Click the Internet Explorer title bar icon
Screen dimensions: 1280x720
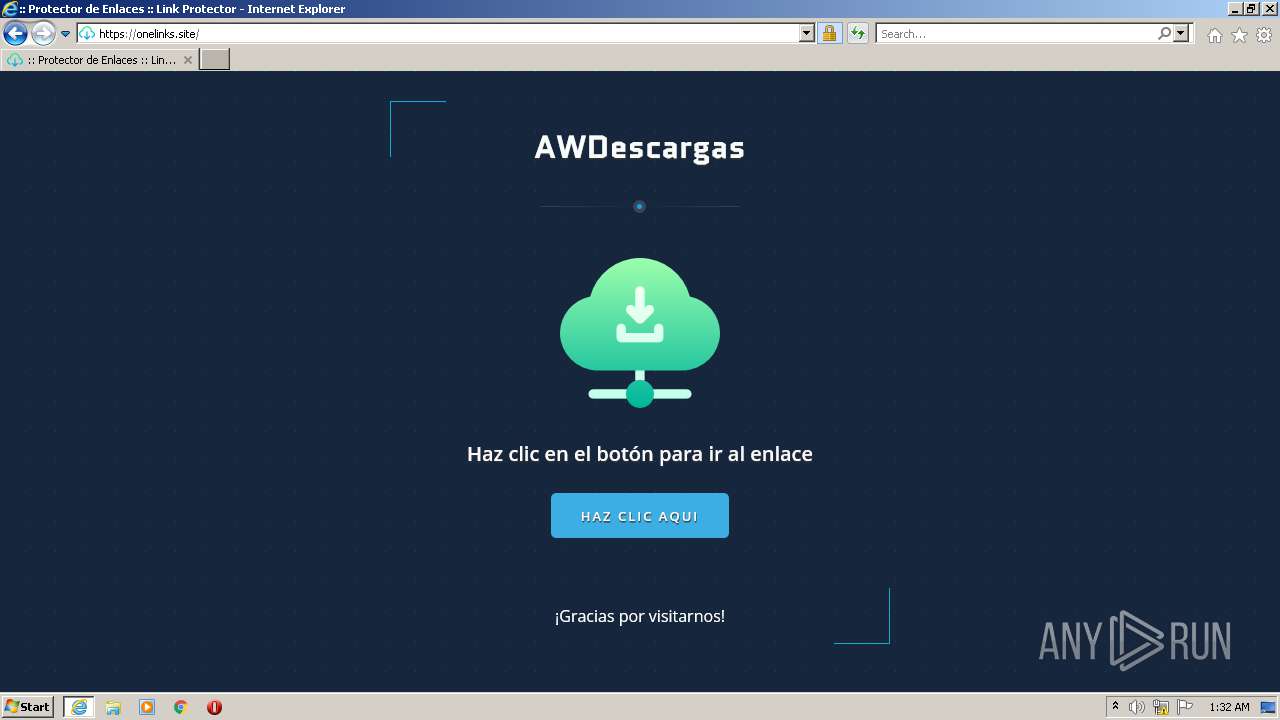point(10,9)
